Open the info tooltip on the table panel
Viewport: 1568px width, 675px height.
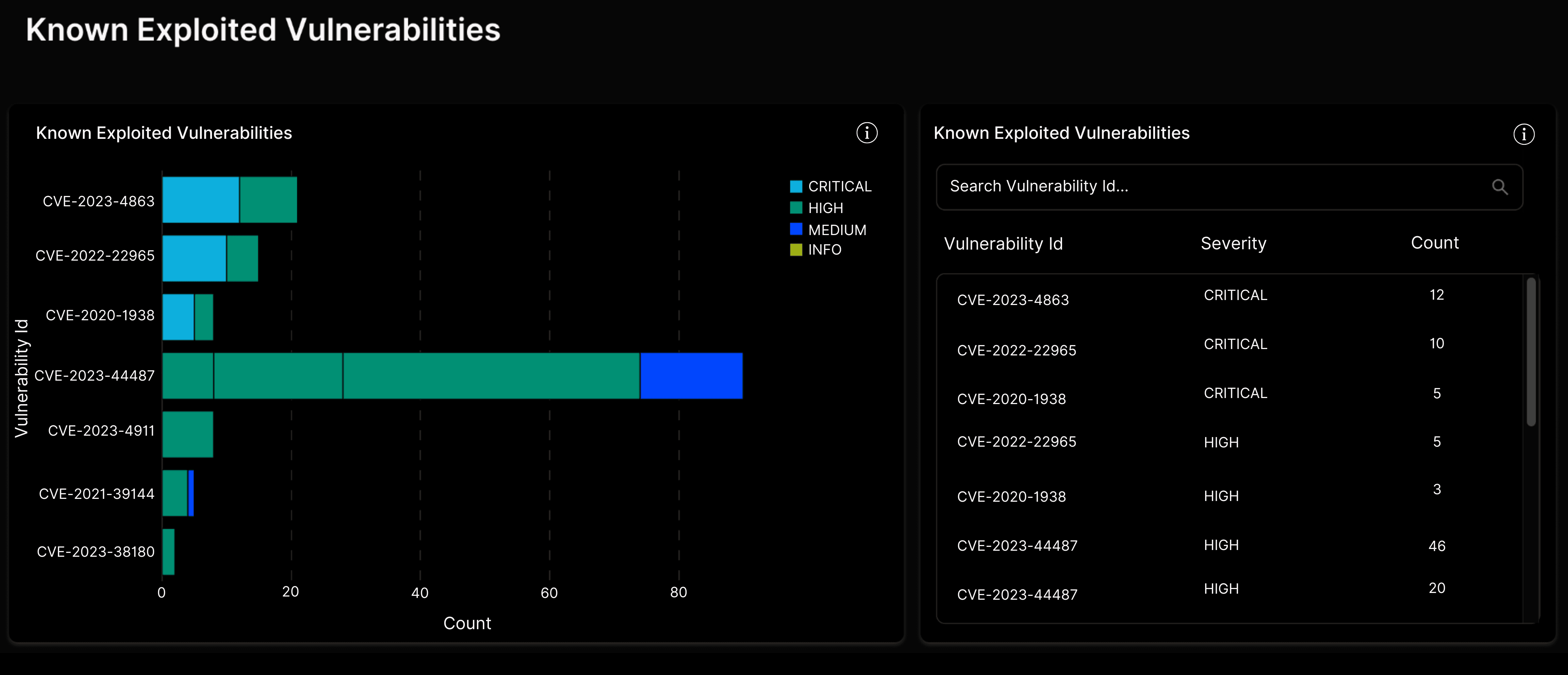(1524, 135)
